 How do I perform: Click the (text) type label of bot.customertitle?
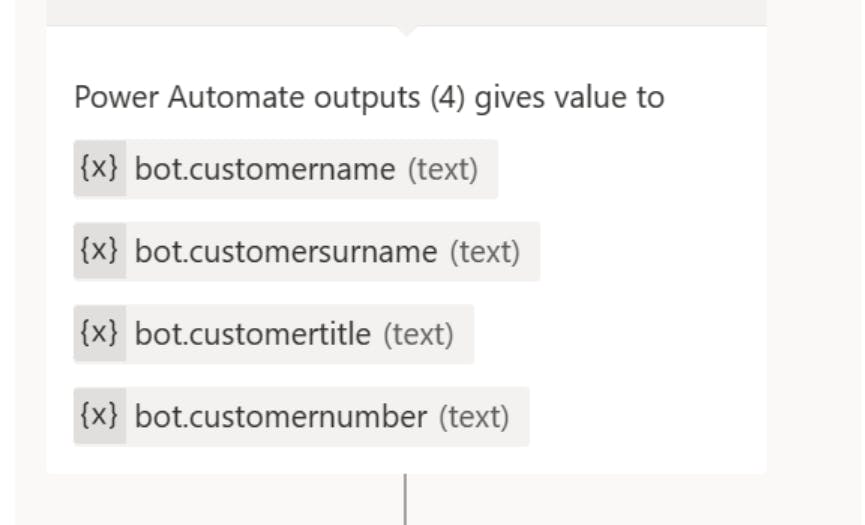click(419, 335)
